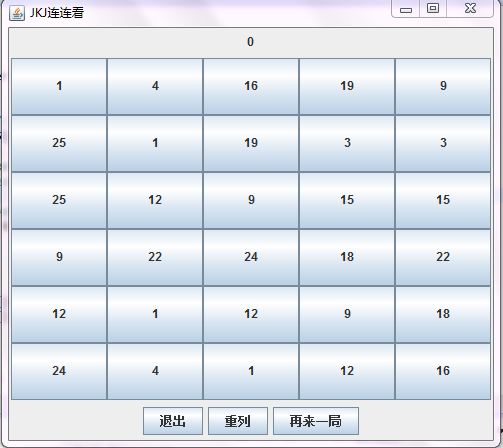Pick the 18 tile between 24 and 22
This screenshot has width=503, height=448.
347,258
